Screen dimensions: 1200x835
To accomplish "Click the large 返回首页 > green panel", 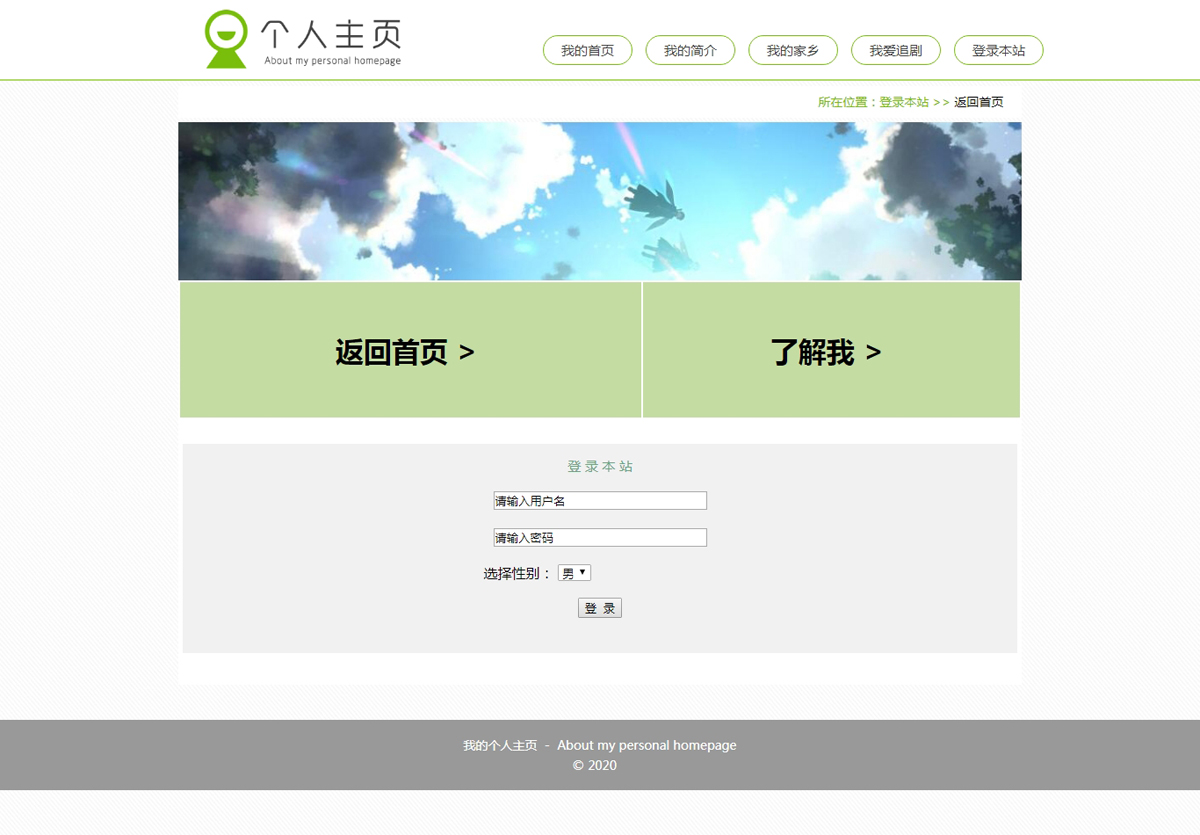I will pos(410,350).
